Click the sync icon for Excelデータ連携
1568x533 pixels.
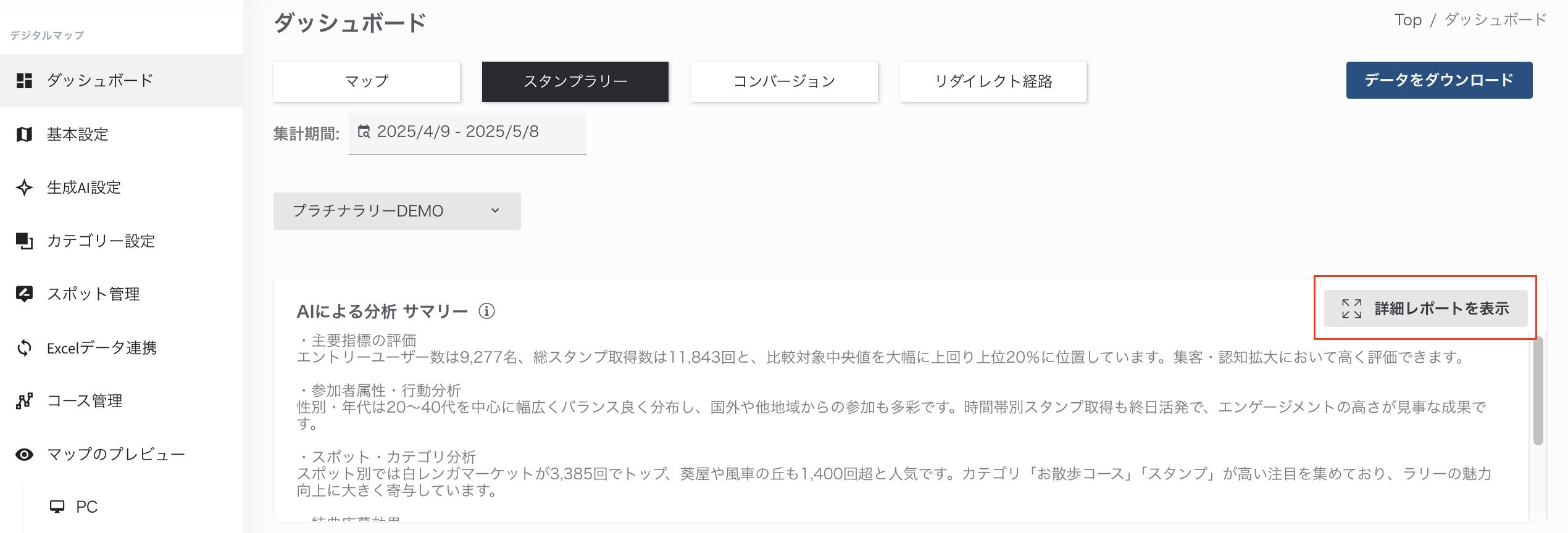pos(24,348)
